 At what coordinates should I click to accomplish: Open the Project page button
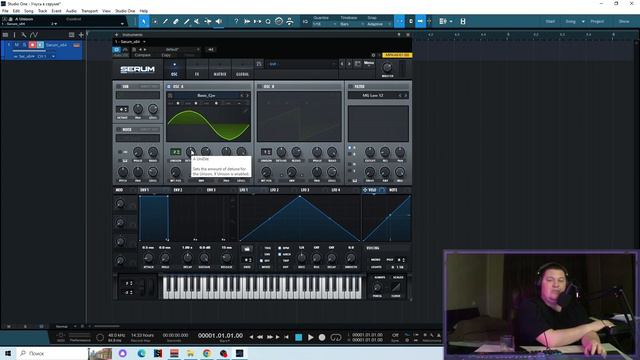(x=597, y=21)
